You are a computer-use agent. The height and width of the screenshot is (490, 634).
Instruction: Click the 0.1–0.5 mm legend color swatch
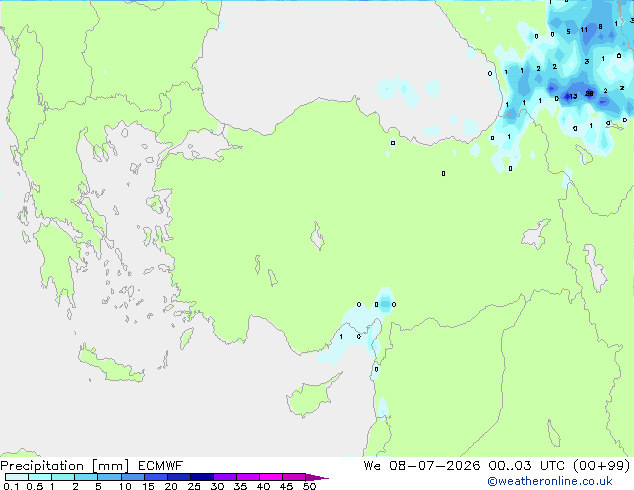pyautogui.click(x=17, y=477)
